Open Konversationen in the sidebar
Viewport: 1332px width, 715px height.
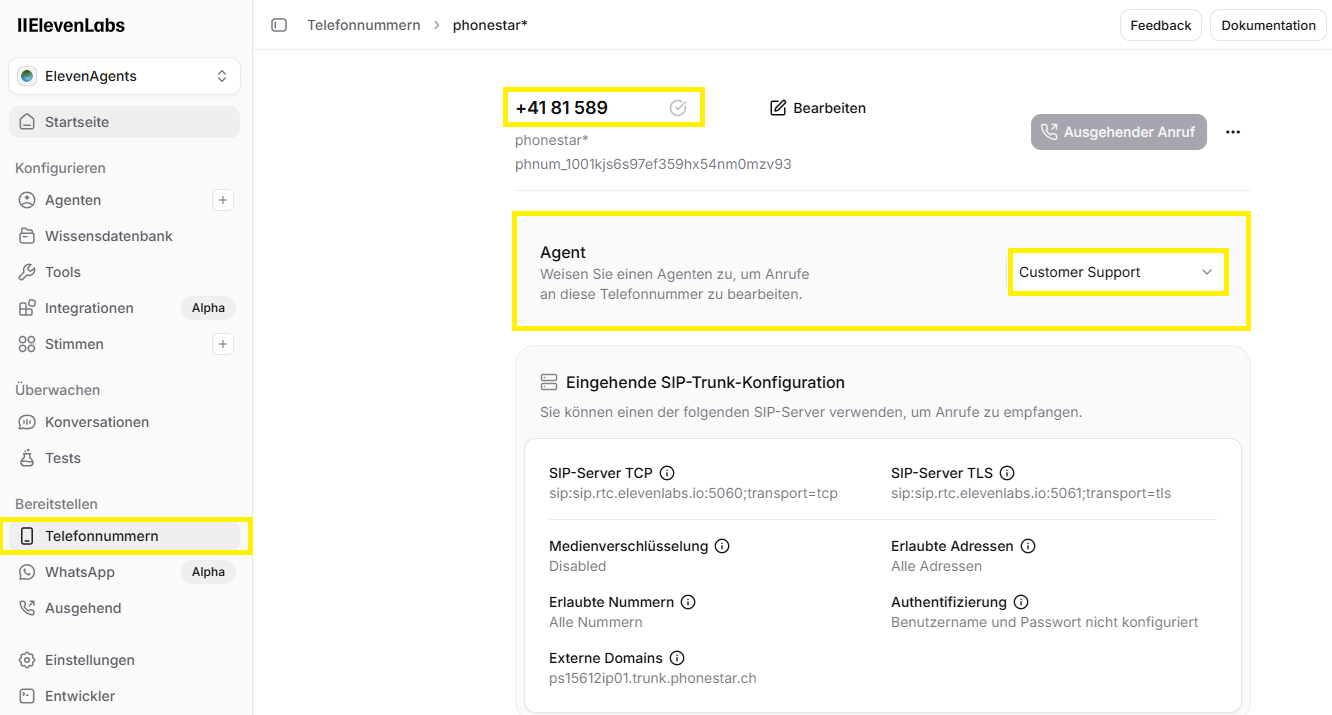pos(97,422)
